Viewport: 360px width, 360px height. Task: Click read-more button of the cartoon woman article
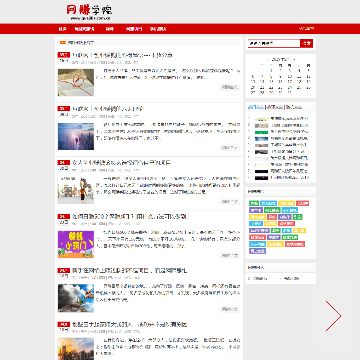pyautogui.click(x=229, y=201)
